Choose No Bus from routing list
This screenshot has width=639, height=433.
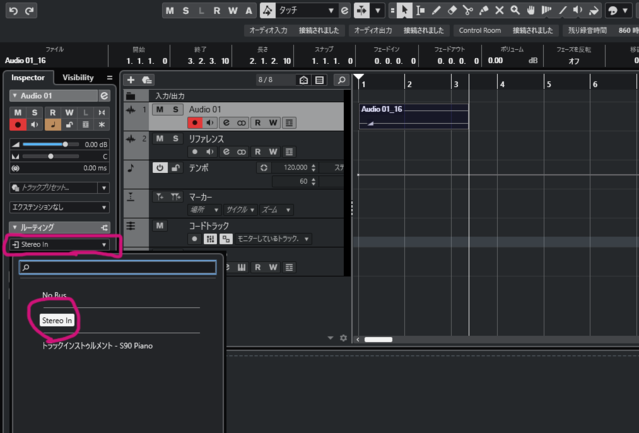[54, 295]
